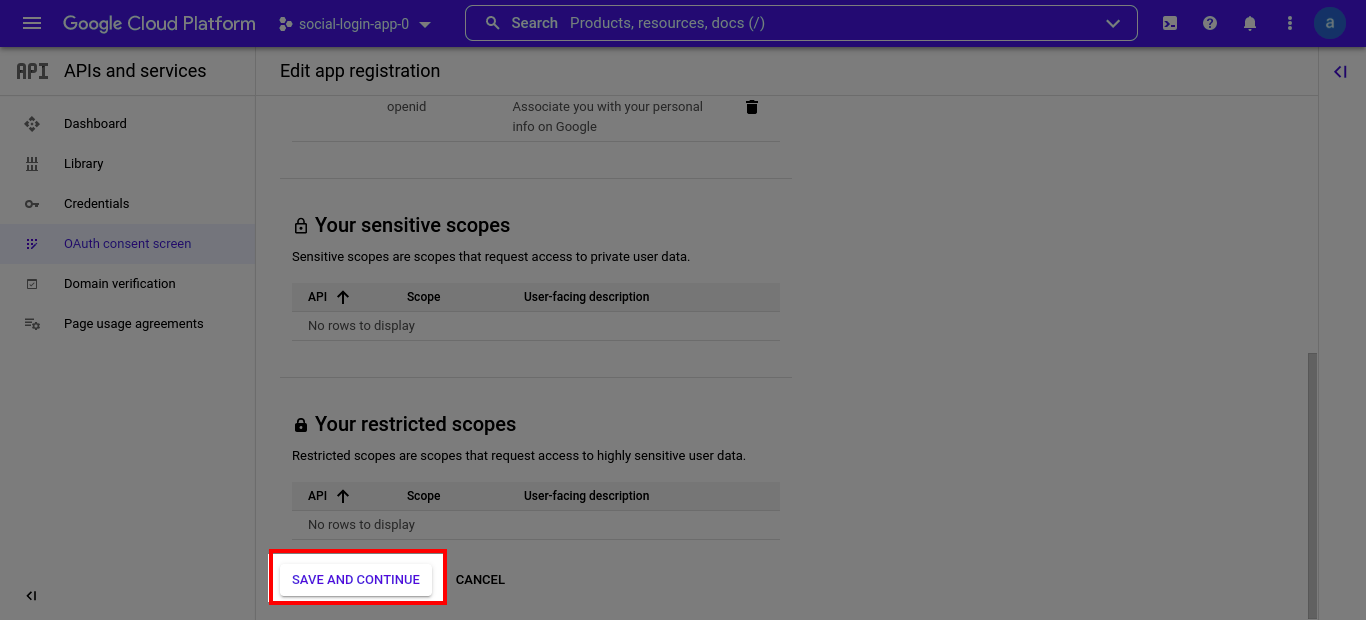Image resolution: width=1366 pixels, height=620 pixels.
Task: Open the help question mark icon
Action: [1210, 23]
